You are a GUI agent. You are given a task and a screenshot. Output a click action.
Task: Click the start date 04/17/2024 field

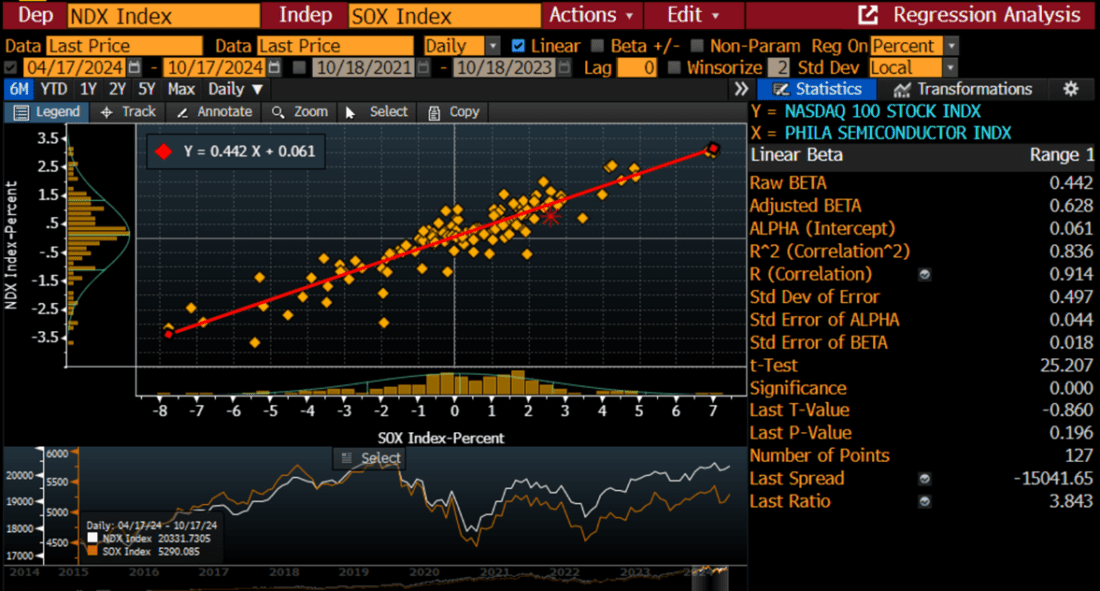coord(74,67)
